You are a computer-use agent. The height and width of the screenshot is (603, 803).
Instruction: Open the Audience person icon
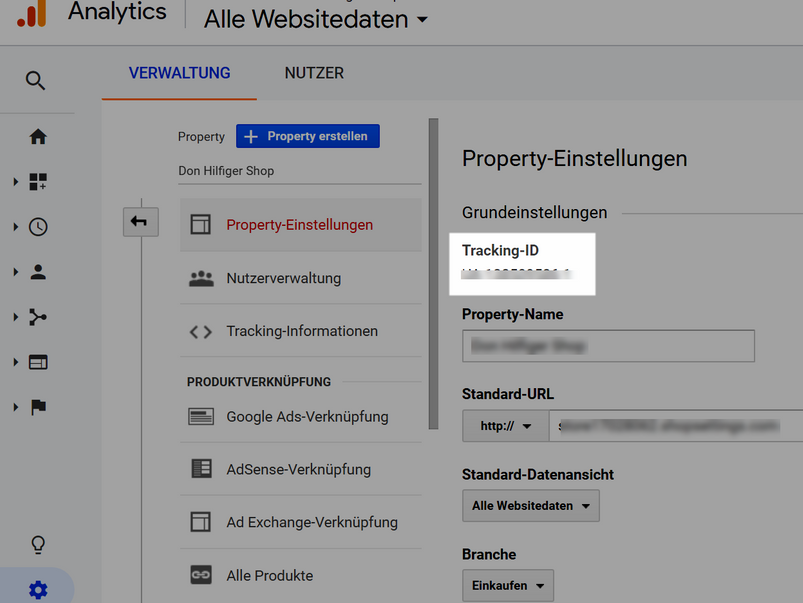tap(38, 272)
